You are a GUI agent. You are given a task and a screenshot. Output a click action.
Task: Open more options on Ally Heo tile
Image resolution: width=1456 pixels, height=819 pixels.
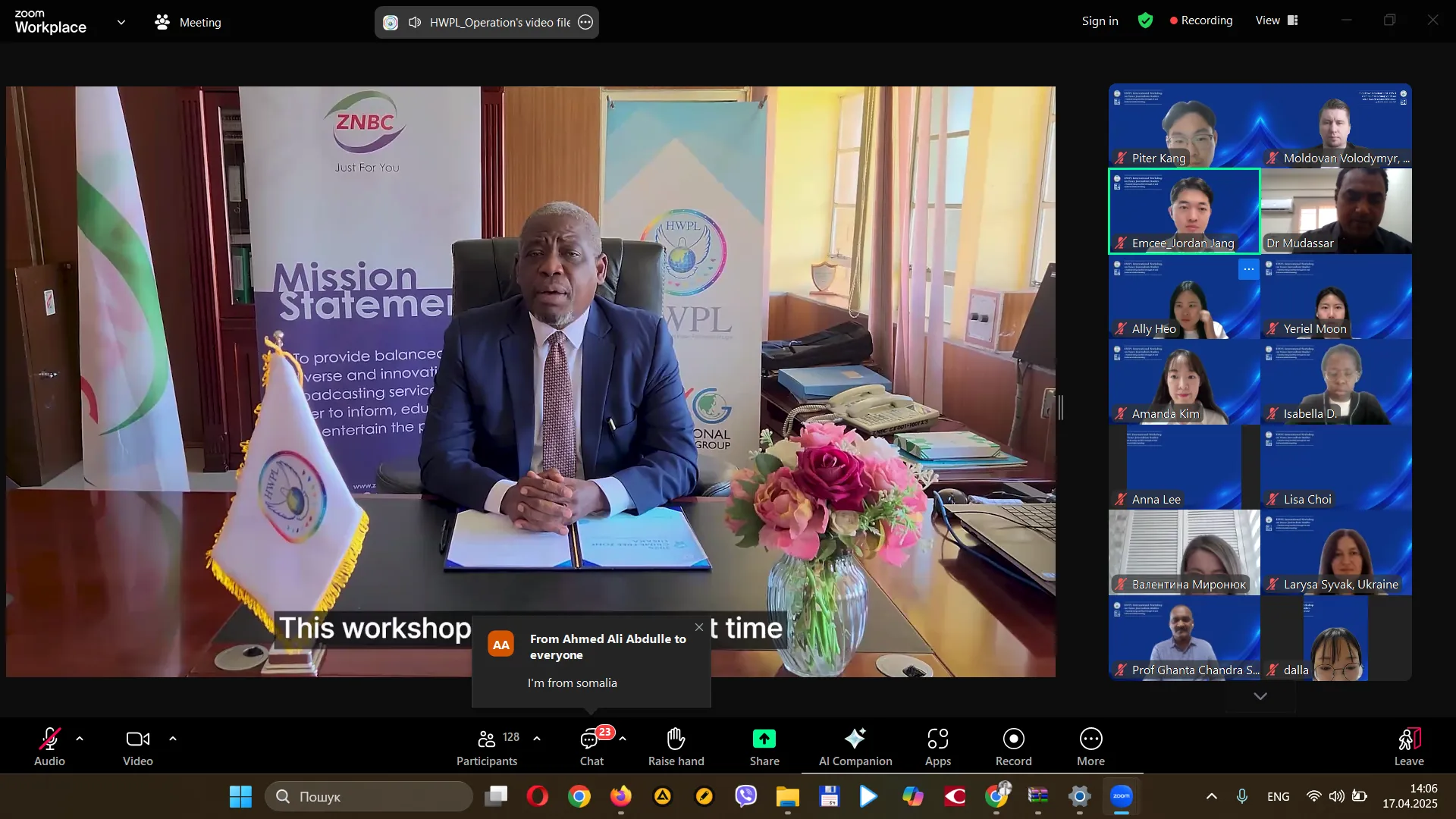tap(1249, 269)
